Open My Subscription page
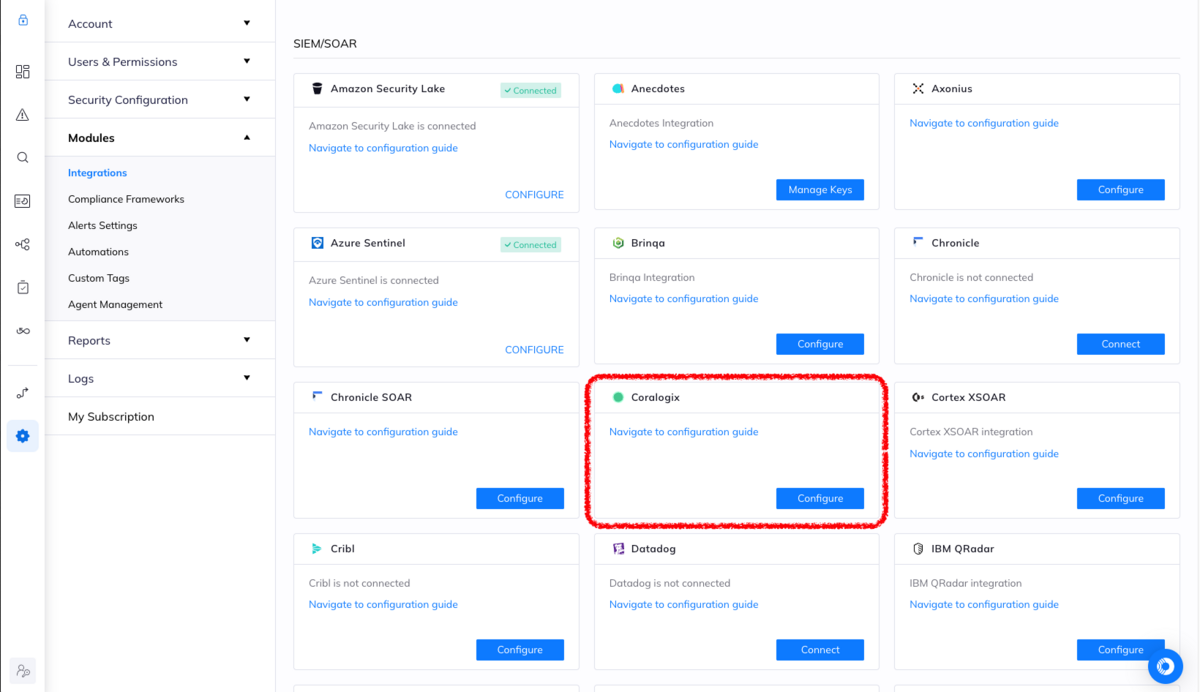 tap(111, 416)
